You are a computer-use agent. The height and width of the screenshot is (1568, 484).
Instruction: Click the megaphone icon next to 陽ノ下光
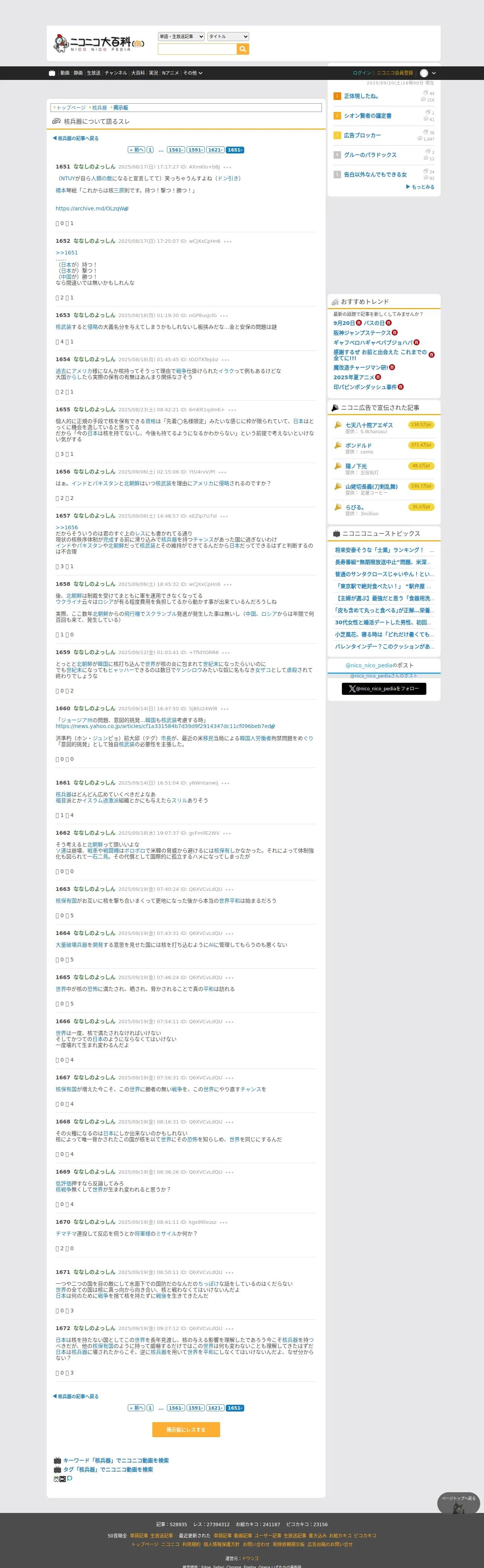(338, 466)
